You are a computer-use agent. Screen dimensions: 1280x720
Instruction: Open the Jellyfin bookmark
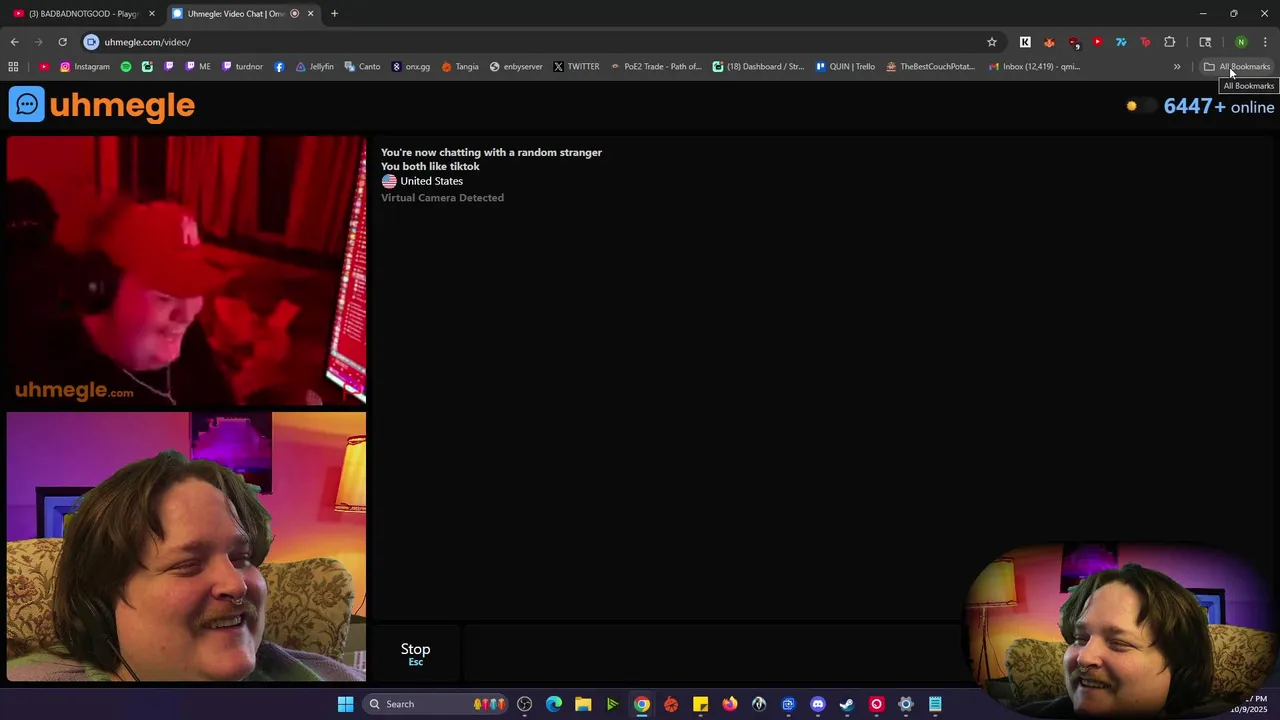click(314, 67)
